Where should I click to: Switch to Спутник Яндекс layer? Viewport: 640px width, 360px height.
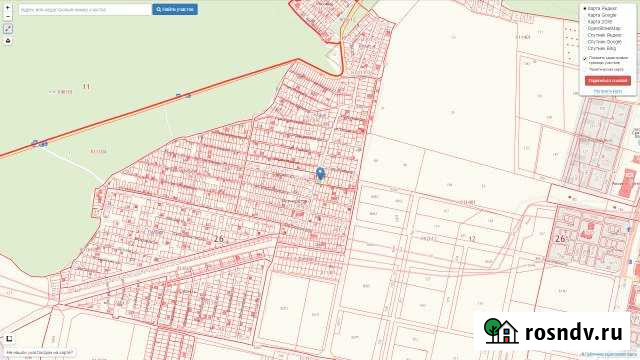[x=604, y=35]
